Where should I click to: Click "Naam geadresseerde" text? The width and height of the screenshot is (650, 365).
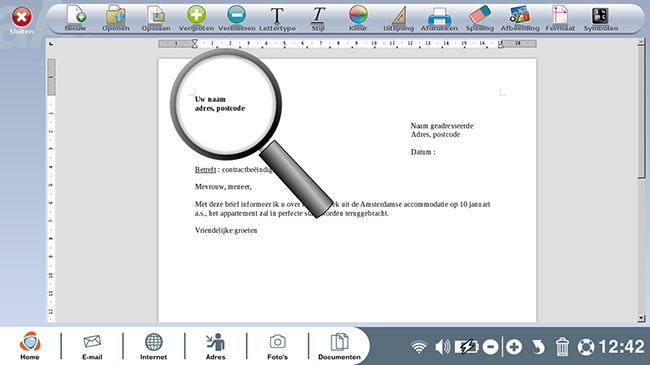coord(442,126)
